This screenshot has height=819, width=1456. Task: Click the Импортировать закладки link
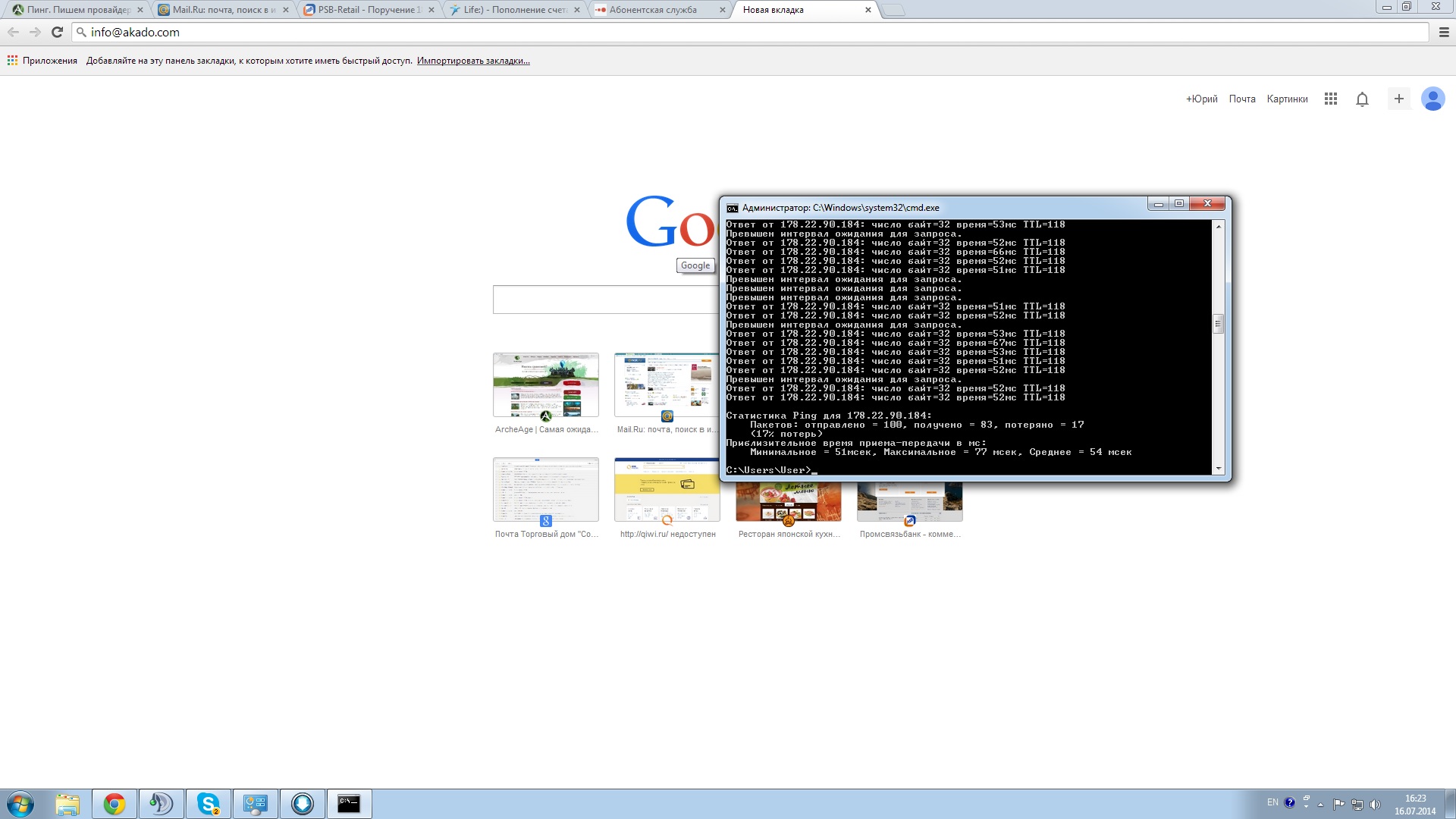coord(473,61)
